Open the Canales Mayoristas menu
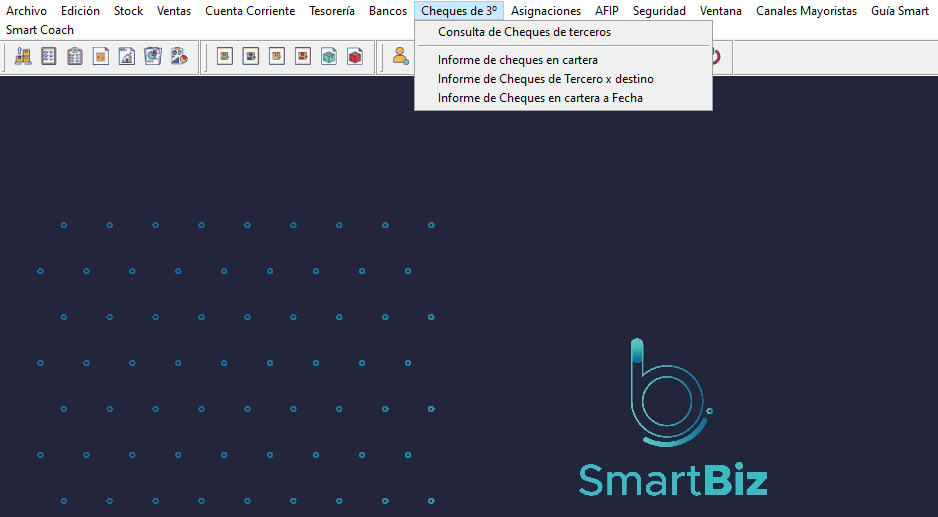 806,11
